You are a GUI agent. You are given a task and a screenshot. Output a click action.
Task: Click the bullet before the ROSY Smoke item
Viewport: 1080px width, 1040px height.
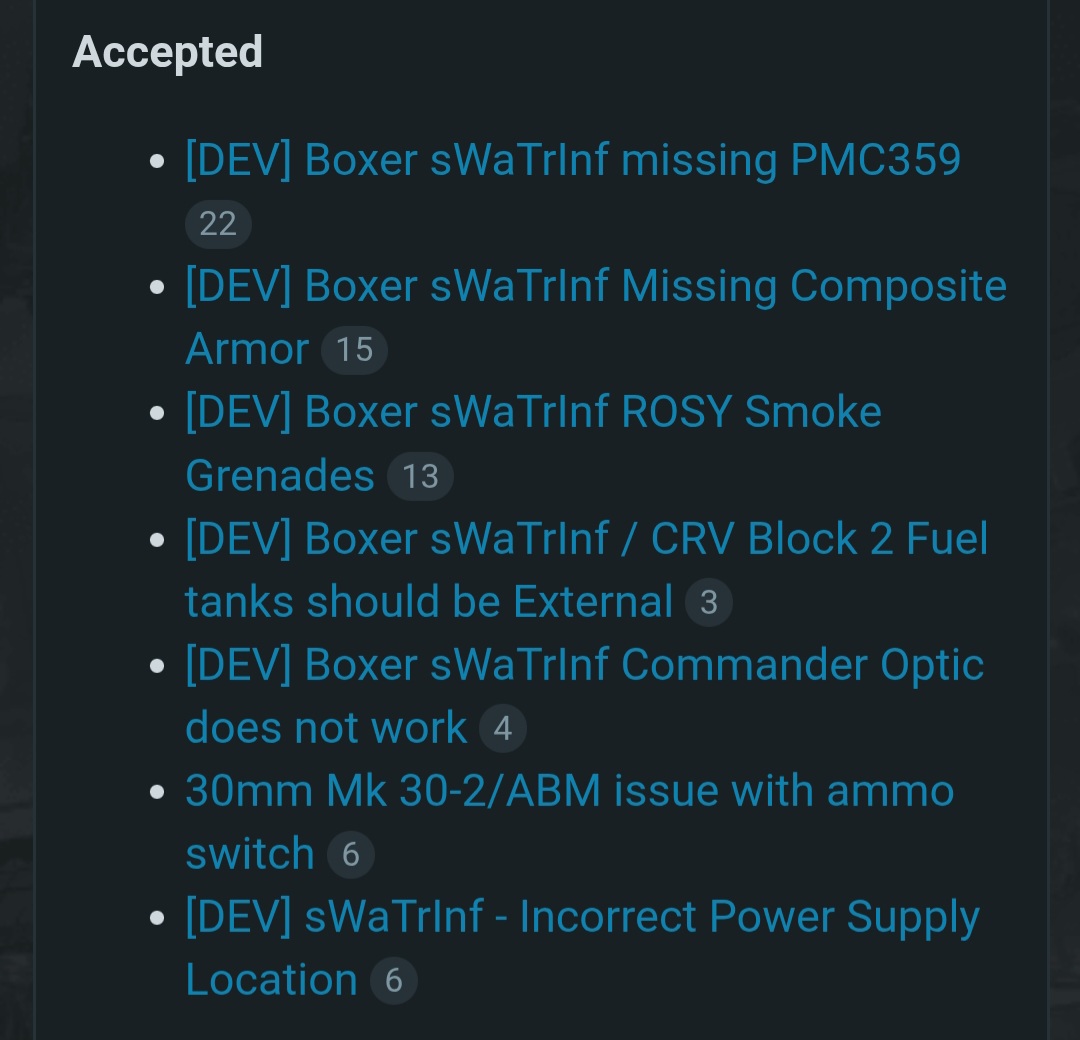pyautogui.click(x=156, y=413)
